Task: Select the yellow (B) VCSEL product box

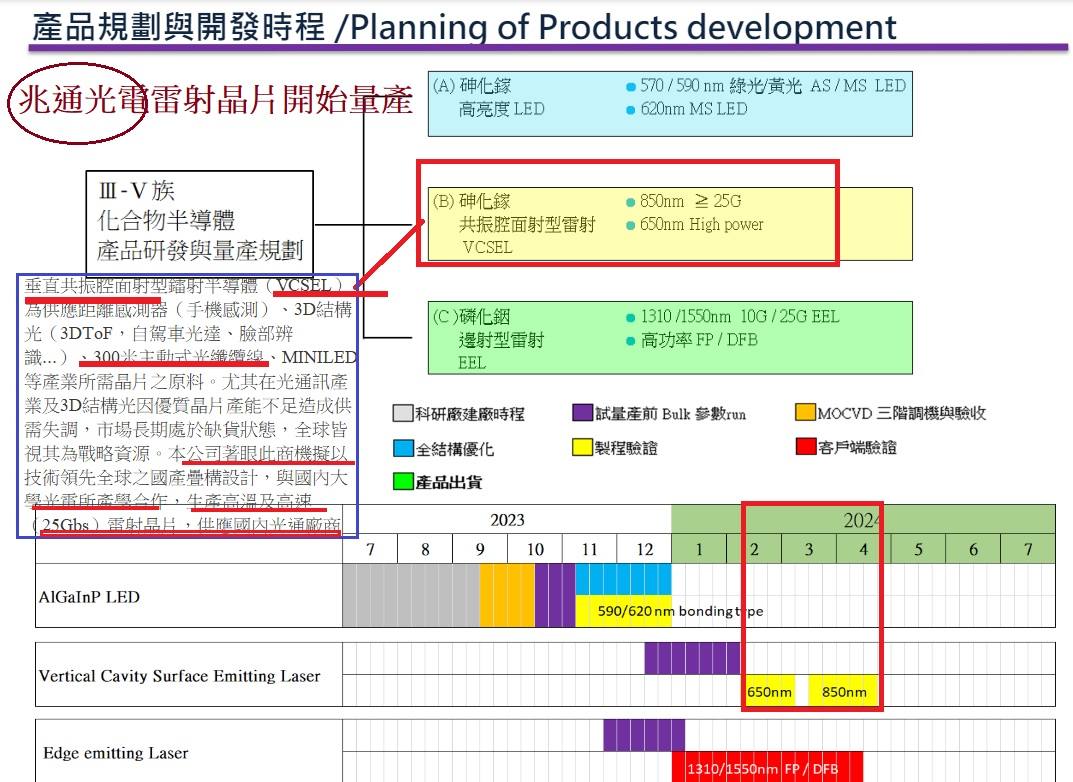Action: [x=670, y=224]
